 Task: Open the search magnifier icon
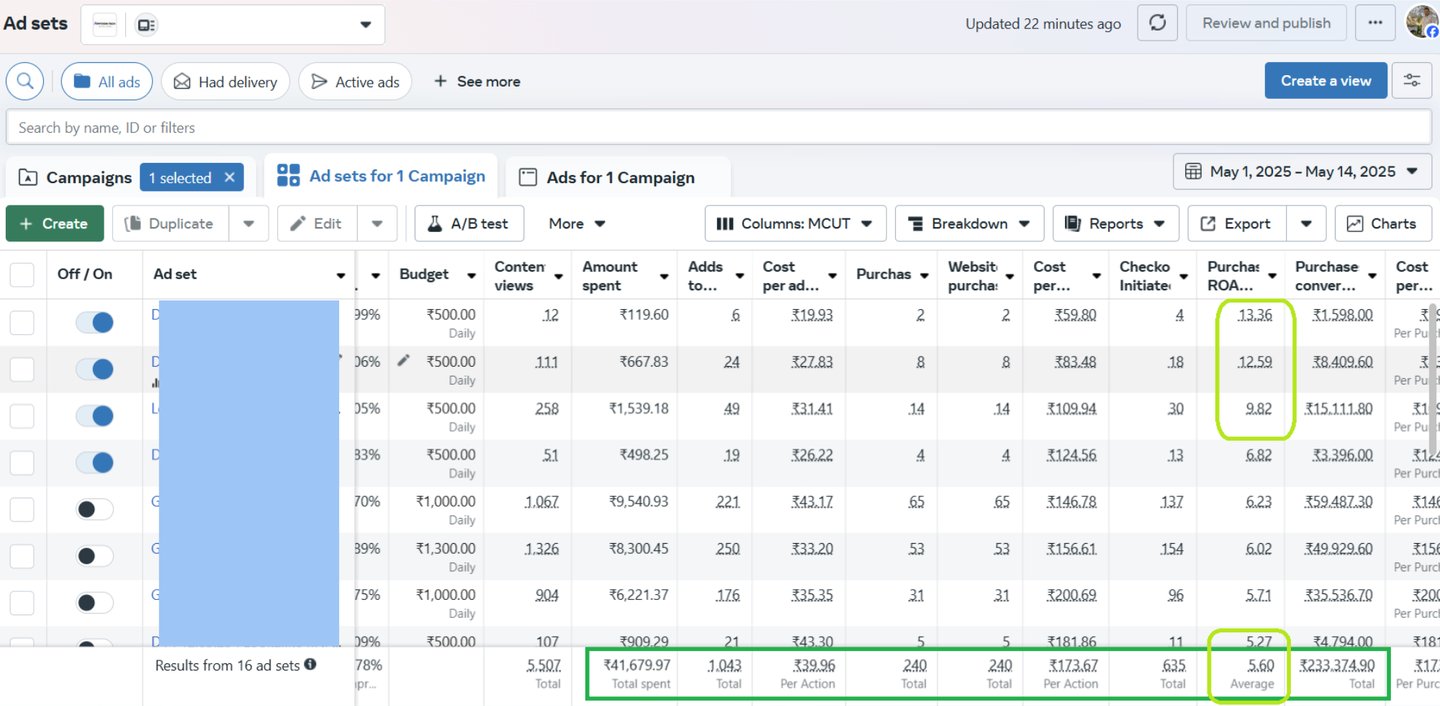25,81
